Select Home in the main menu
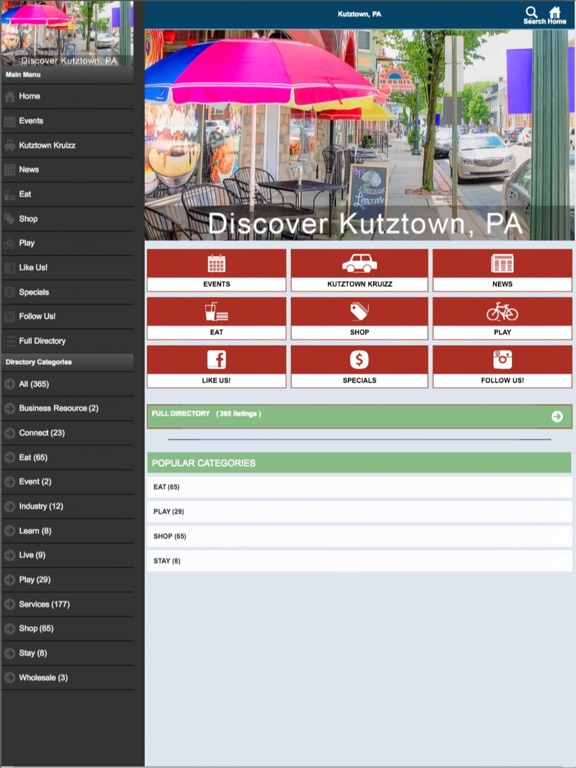The height and width of the screenshot is (768, 576). coord(67,96)
